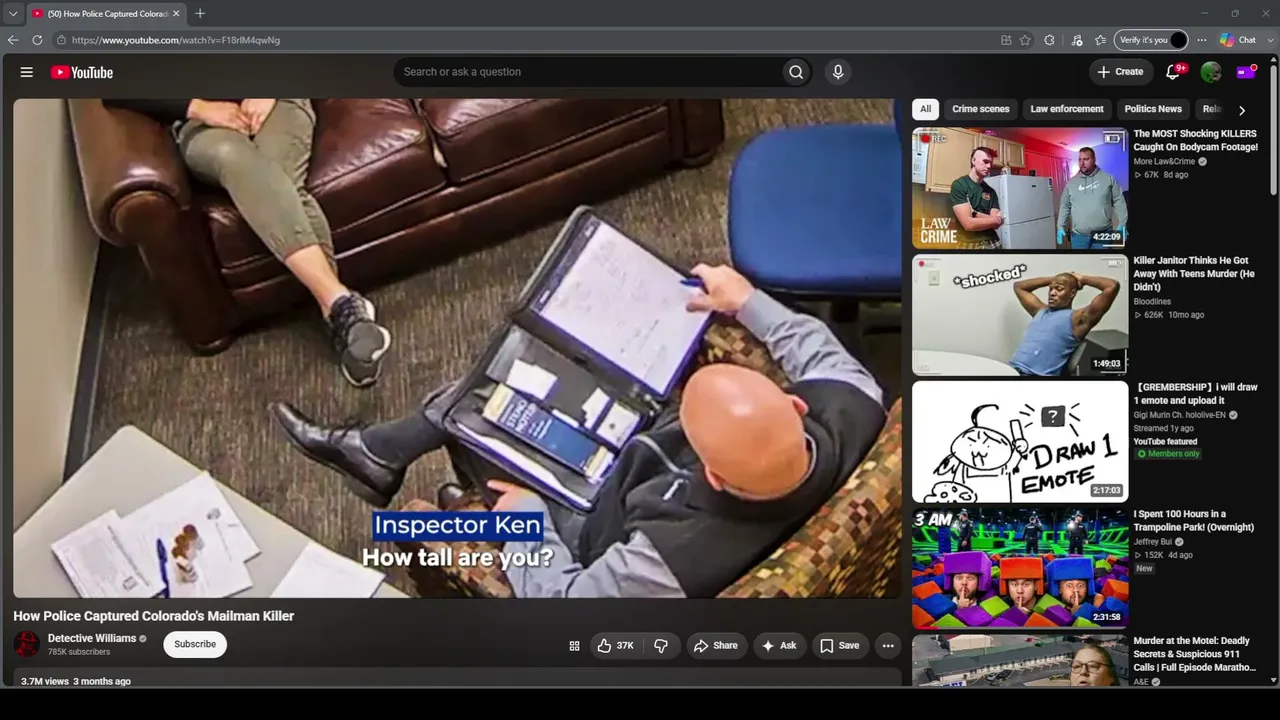The height and width of the screenshot is (720, 1280).
Task: Select the Politics News chip
Action: 1153,109
